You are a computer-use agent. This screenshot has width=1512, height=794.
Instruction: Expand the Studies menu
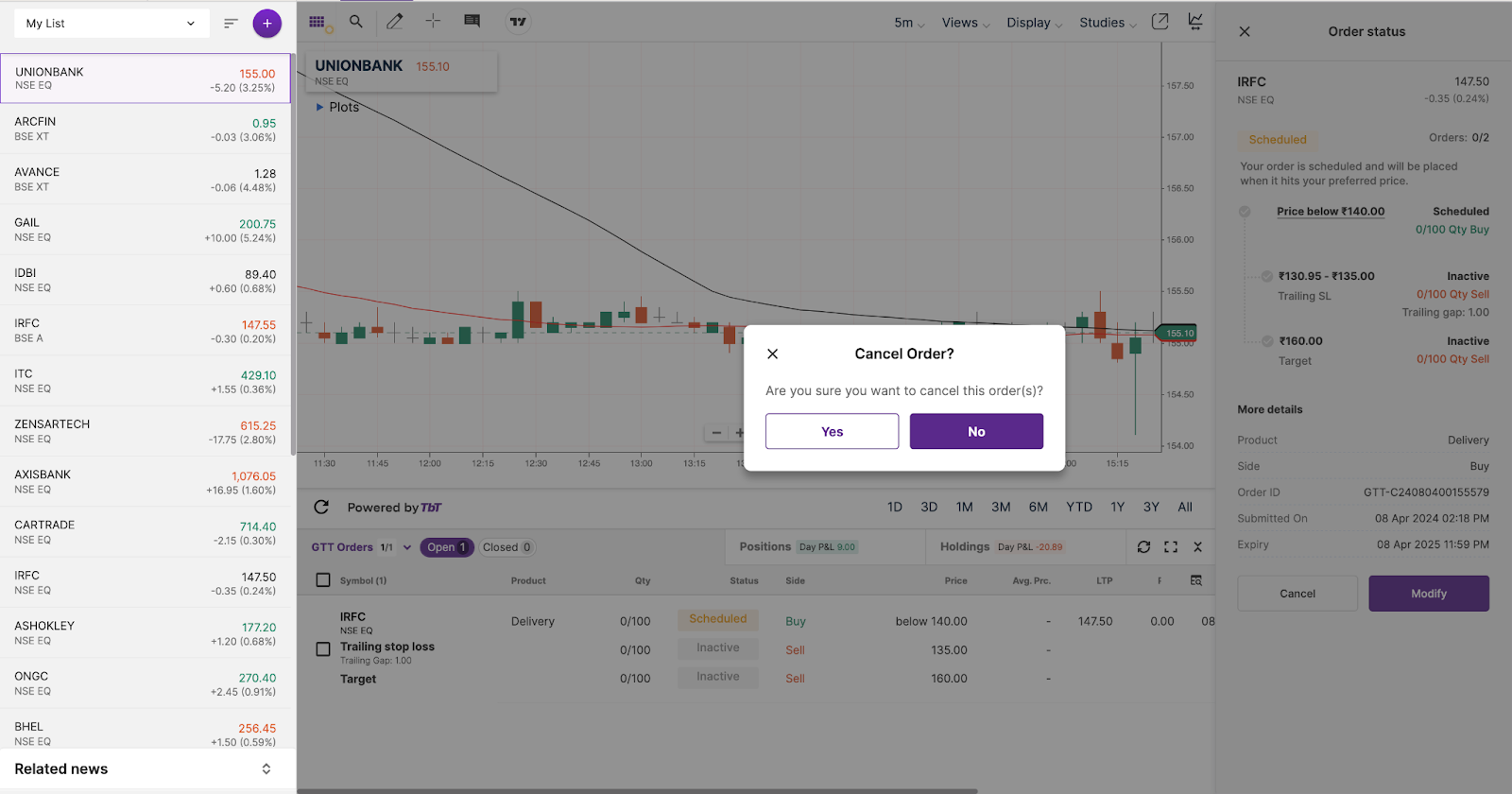pyautogui.click(x=1108, y=23)
